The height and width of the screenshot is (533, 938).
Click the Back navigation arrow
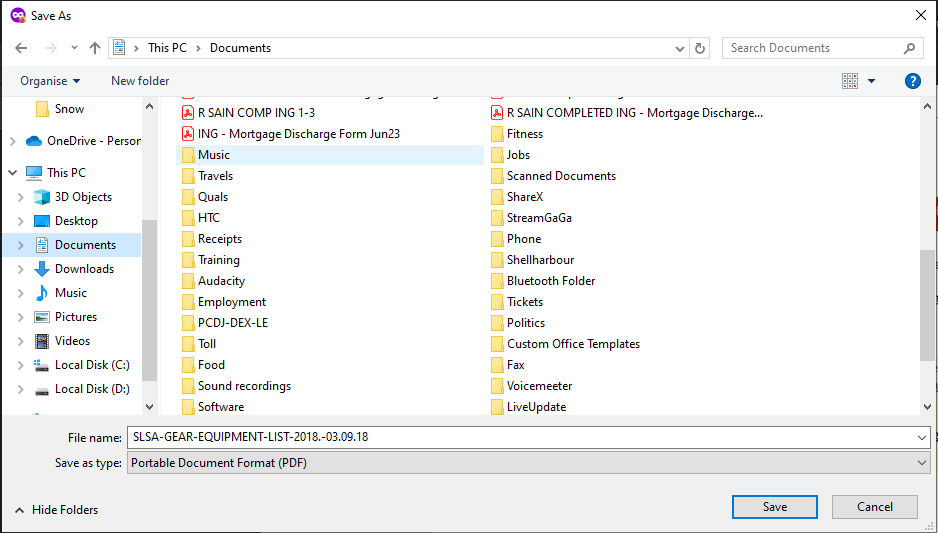[21, 48]
